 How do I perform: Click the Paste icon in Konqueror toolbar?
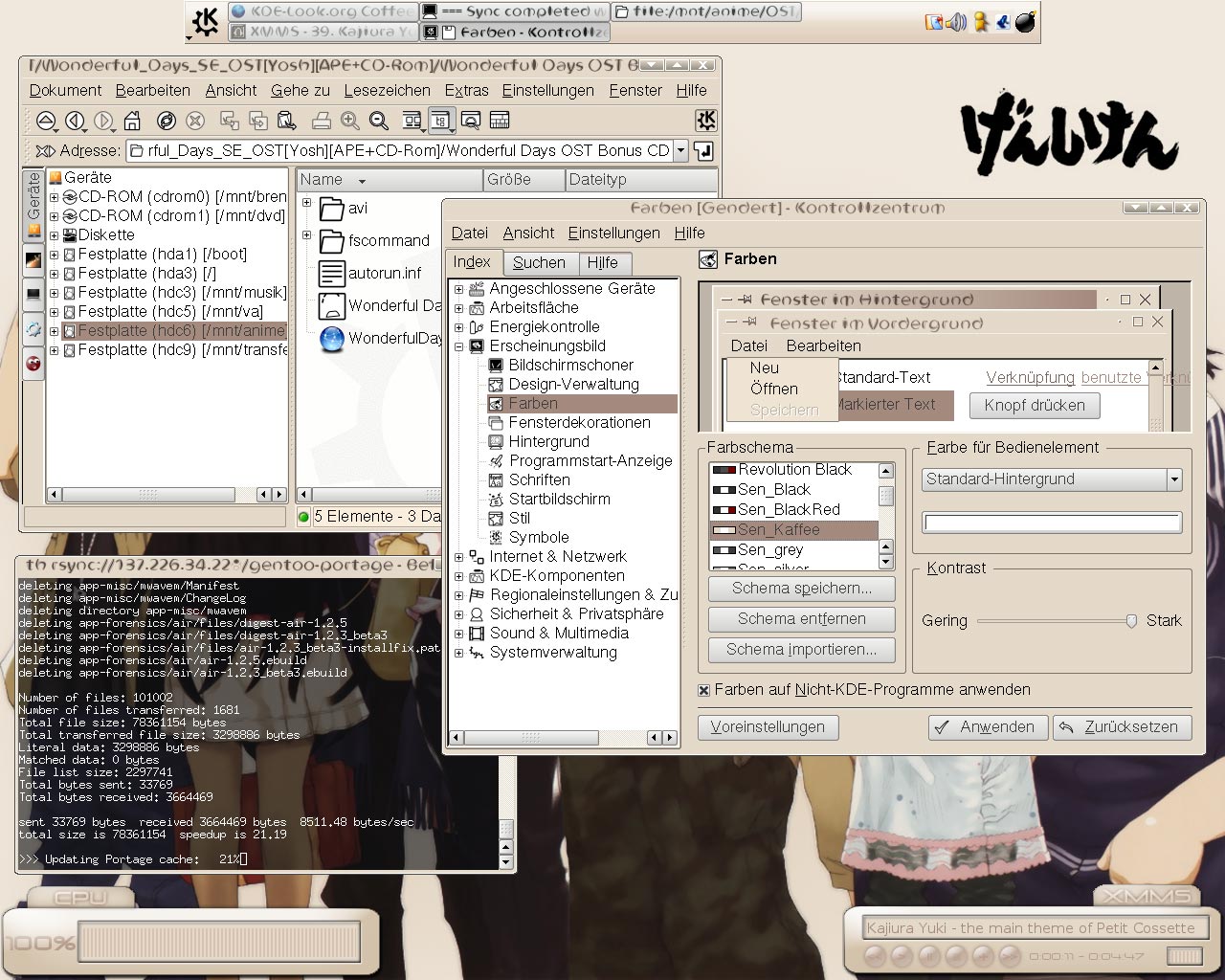[287, 121]
